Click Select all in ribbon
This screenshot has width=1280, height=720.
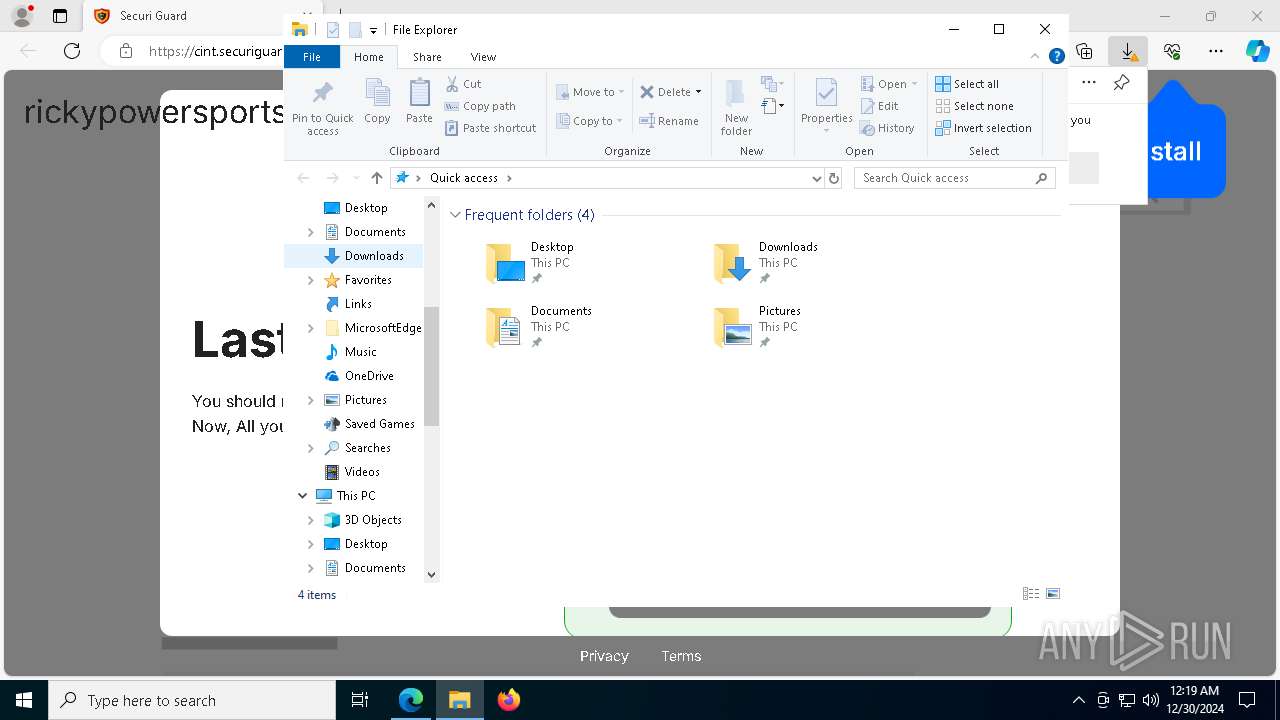click(967, 84)
